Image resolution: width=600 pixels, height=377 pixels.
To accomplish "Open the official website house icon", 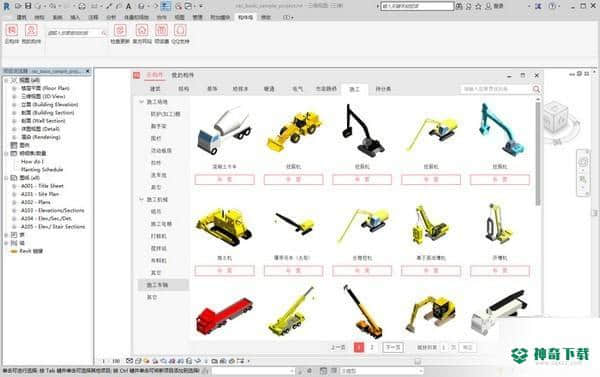I will [142, 31].
